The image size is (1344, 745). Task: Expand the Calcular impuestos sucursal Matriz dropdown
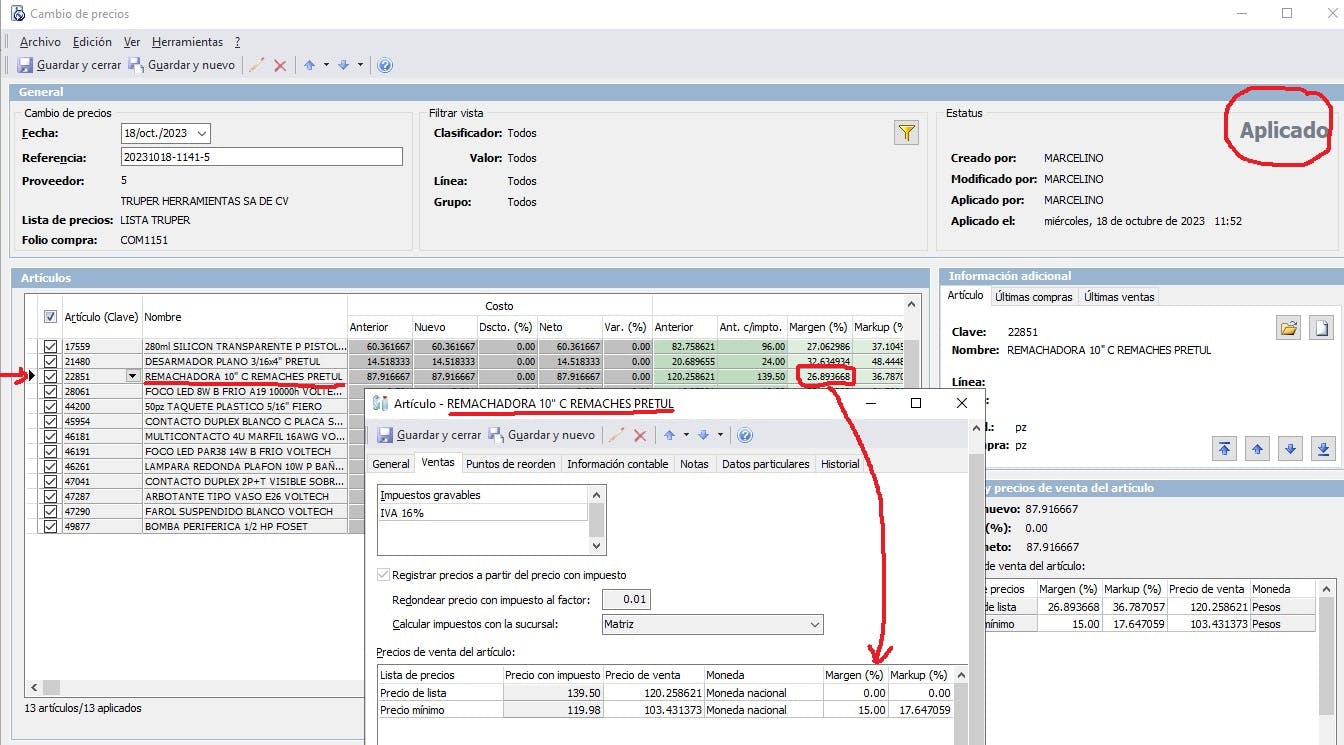click(813, 624)
